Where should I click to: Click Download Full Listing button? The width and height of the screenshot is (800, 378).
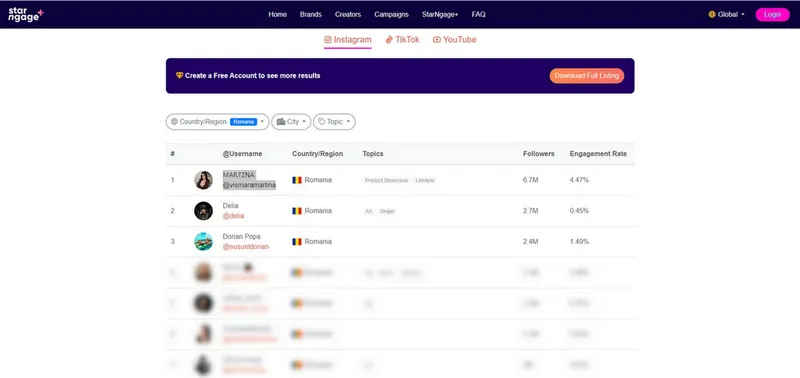click(587, 75)
